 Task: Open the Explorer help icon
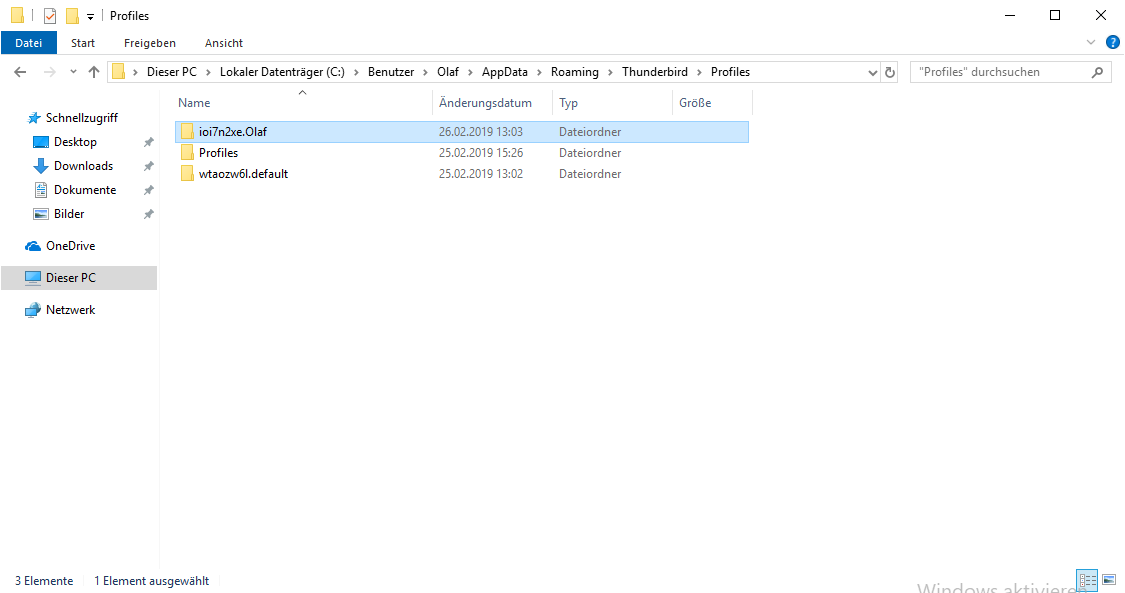click(x=1113, y=42)
